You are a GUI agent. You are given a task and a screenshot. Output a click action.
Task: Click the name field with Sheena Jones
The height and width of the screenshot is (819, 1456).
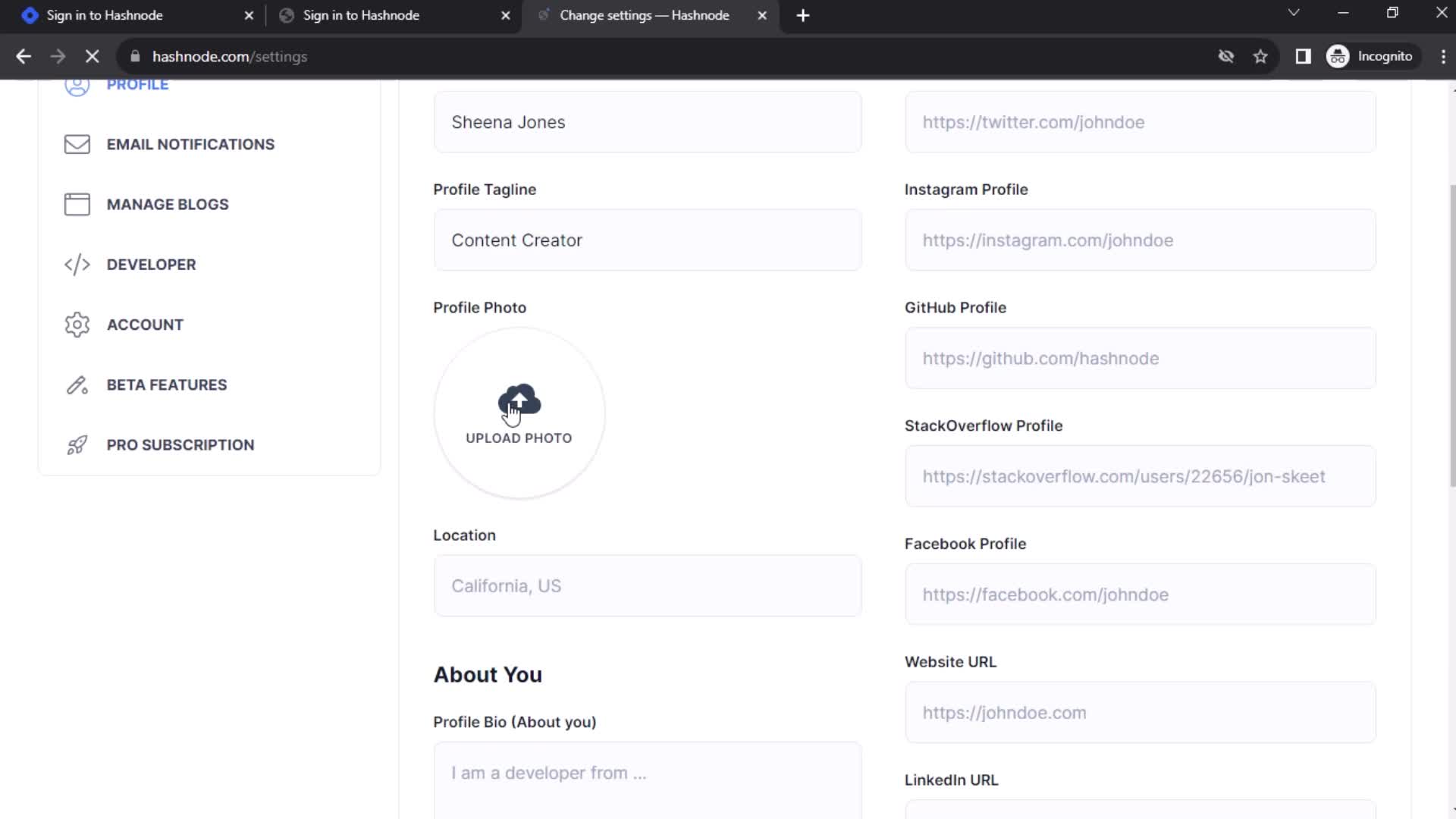coord(648,122)
